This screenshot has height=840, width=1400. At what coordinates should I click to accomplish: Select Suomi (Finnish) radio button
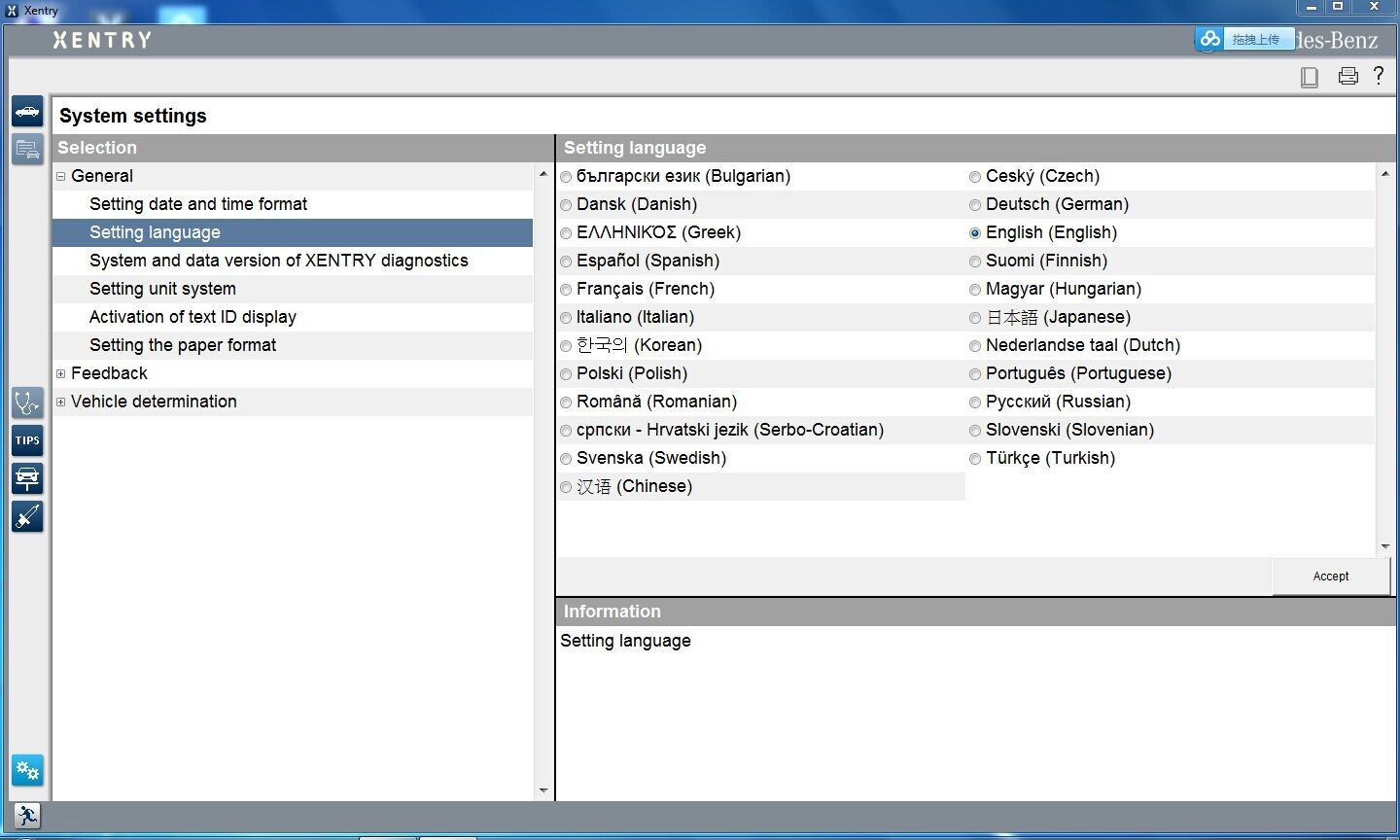tap(975, 262)
